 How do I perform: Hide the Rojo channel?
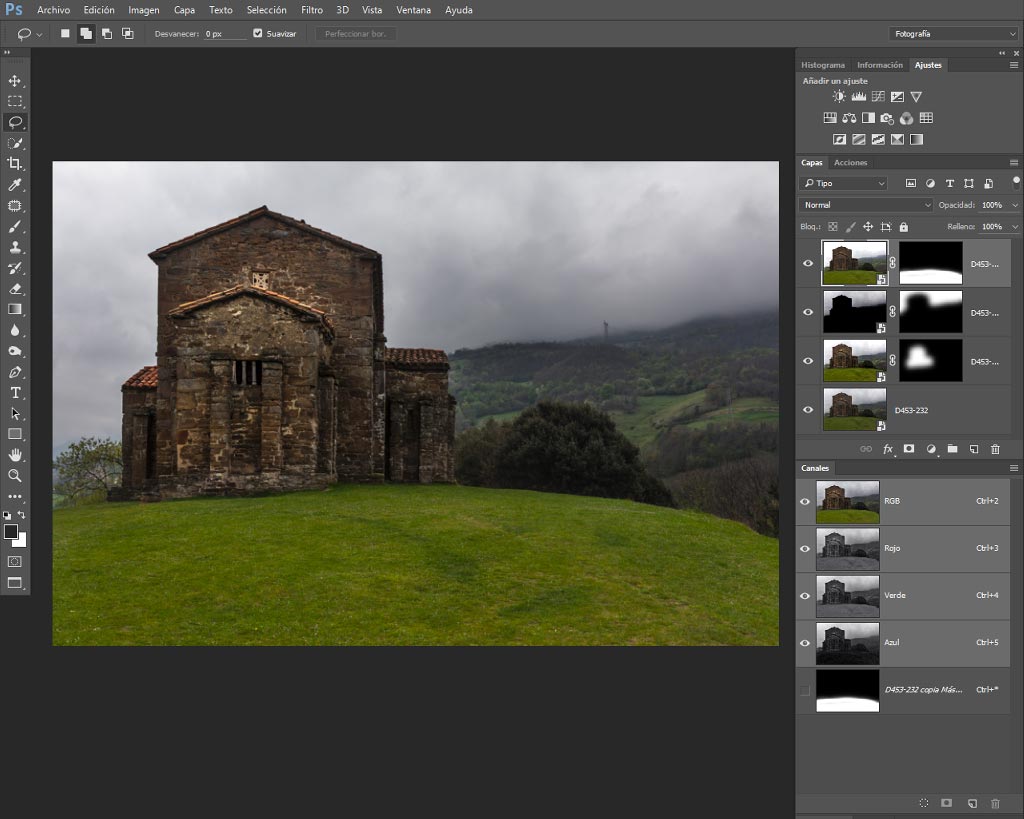[805, 549]
